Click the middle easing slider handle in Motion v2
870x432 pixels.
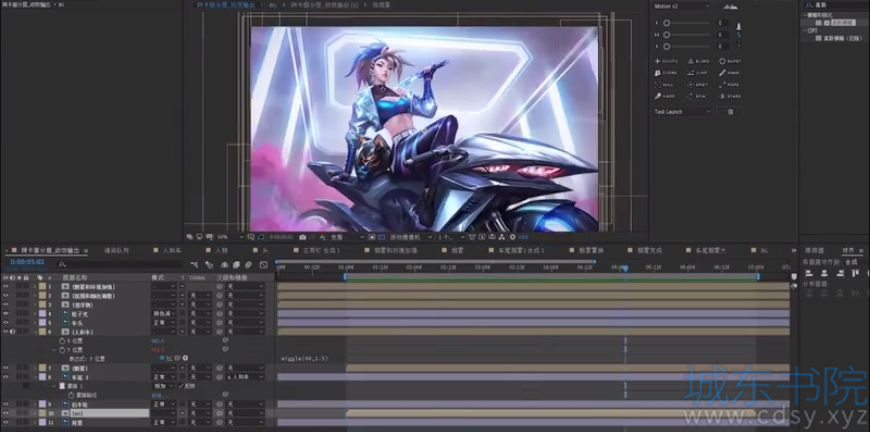tap(666, 35)
